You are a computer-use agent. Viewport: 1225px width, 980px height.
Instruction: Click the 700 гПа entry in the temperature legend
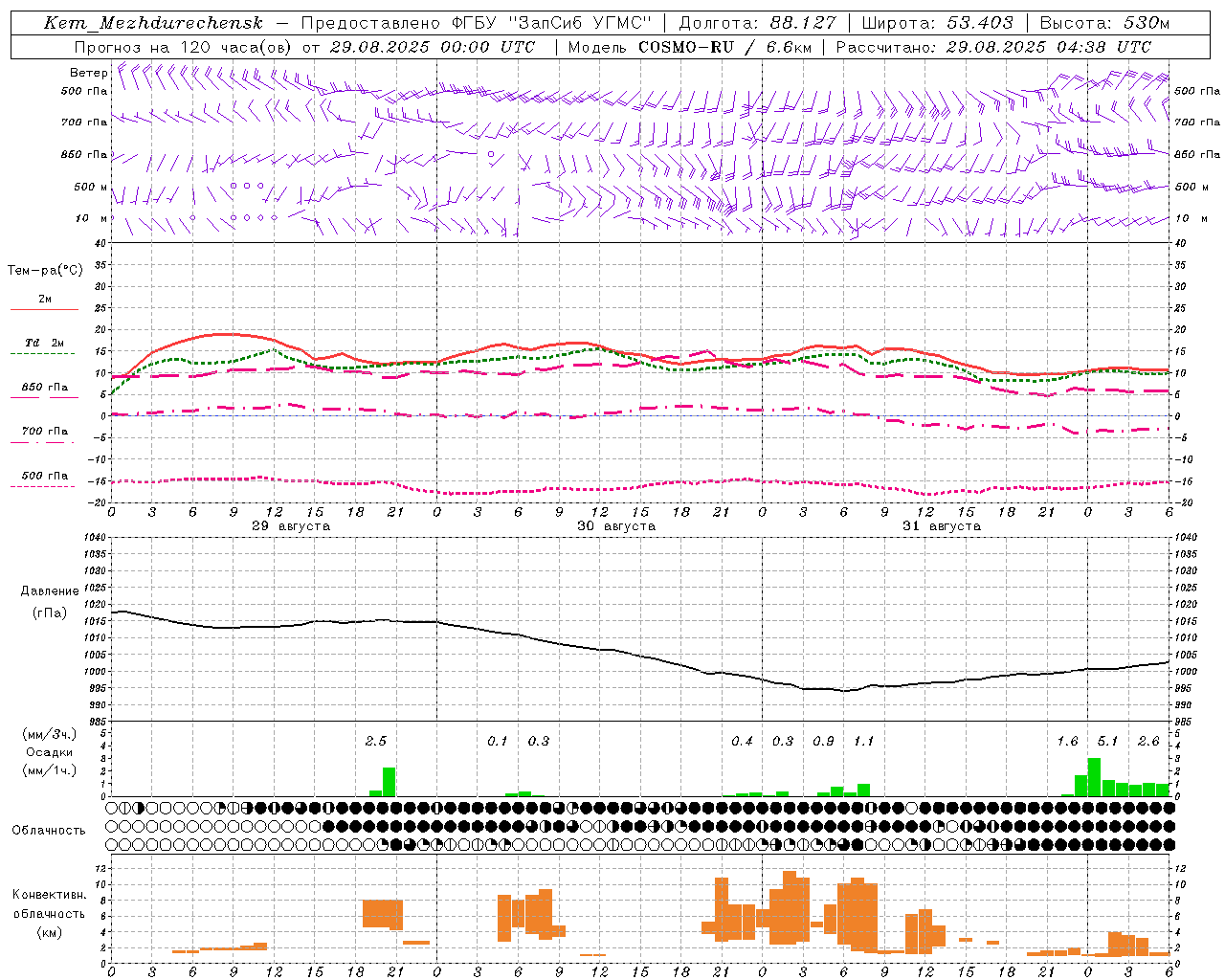click(x=45, y=432)
